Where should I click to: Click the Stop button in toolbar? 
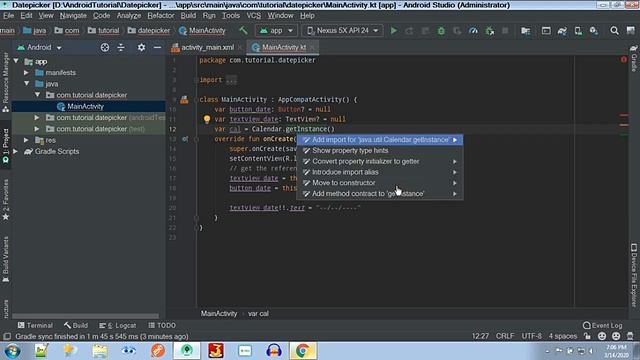click(x=505, y=31)
